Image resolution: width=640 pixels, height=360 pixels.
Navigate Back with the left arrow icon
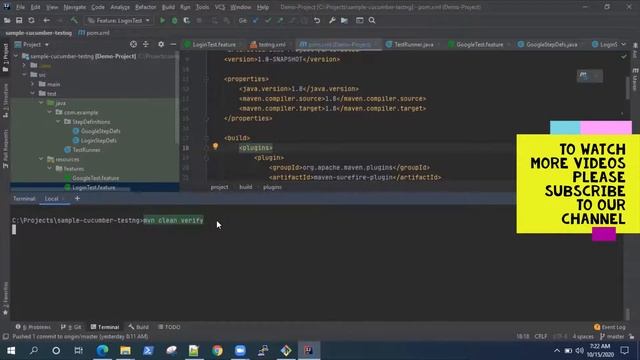[x=47, y=20]
